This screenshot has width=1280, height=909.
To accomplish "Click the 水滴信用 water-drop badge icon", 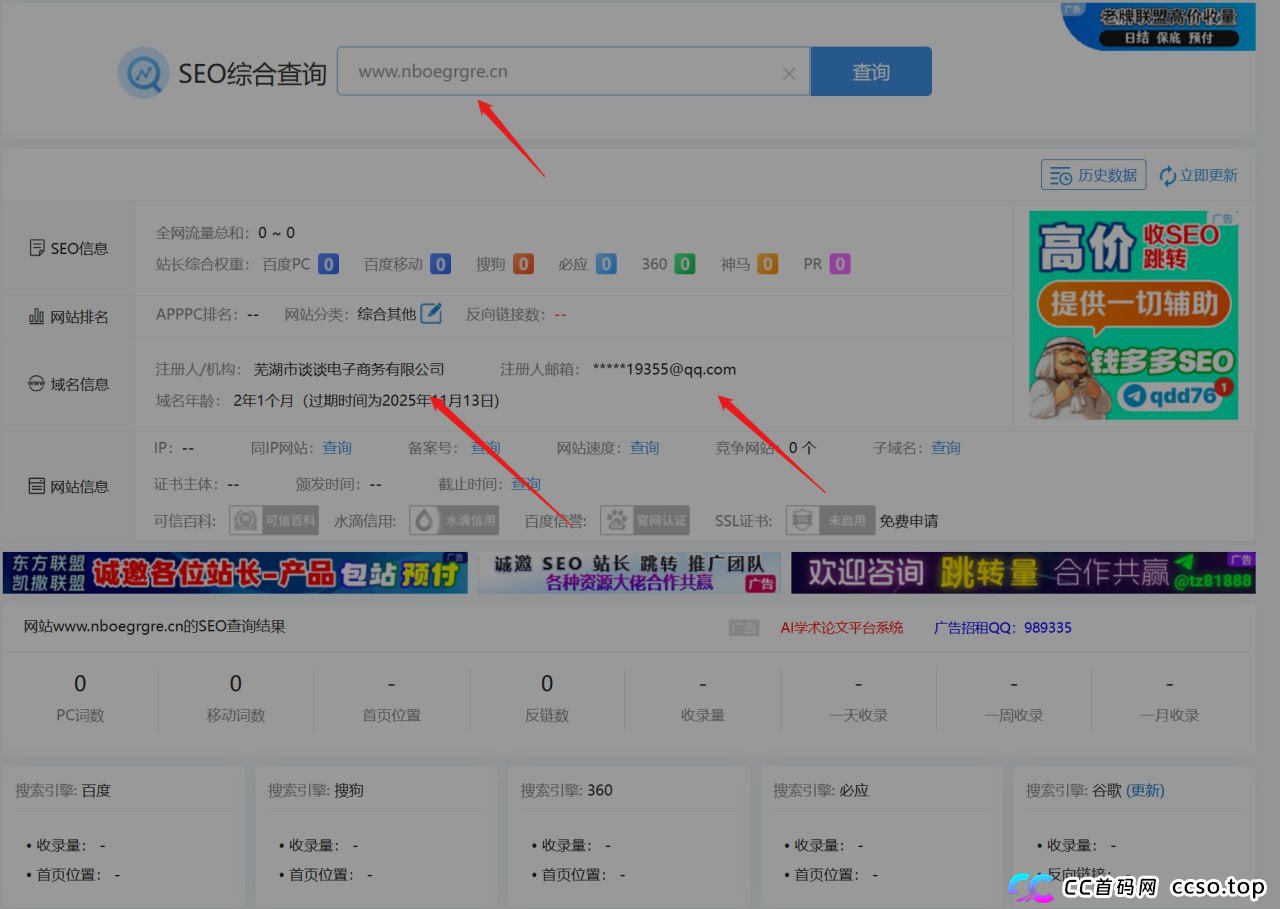I will coord(422,520).
